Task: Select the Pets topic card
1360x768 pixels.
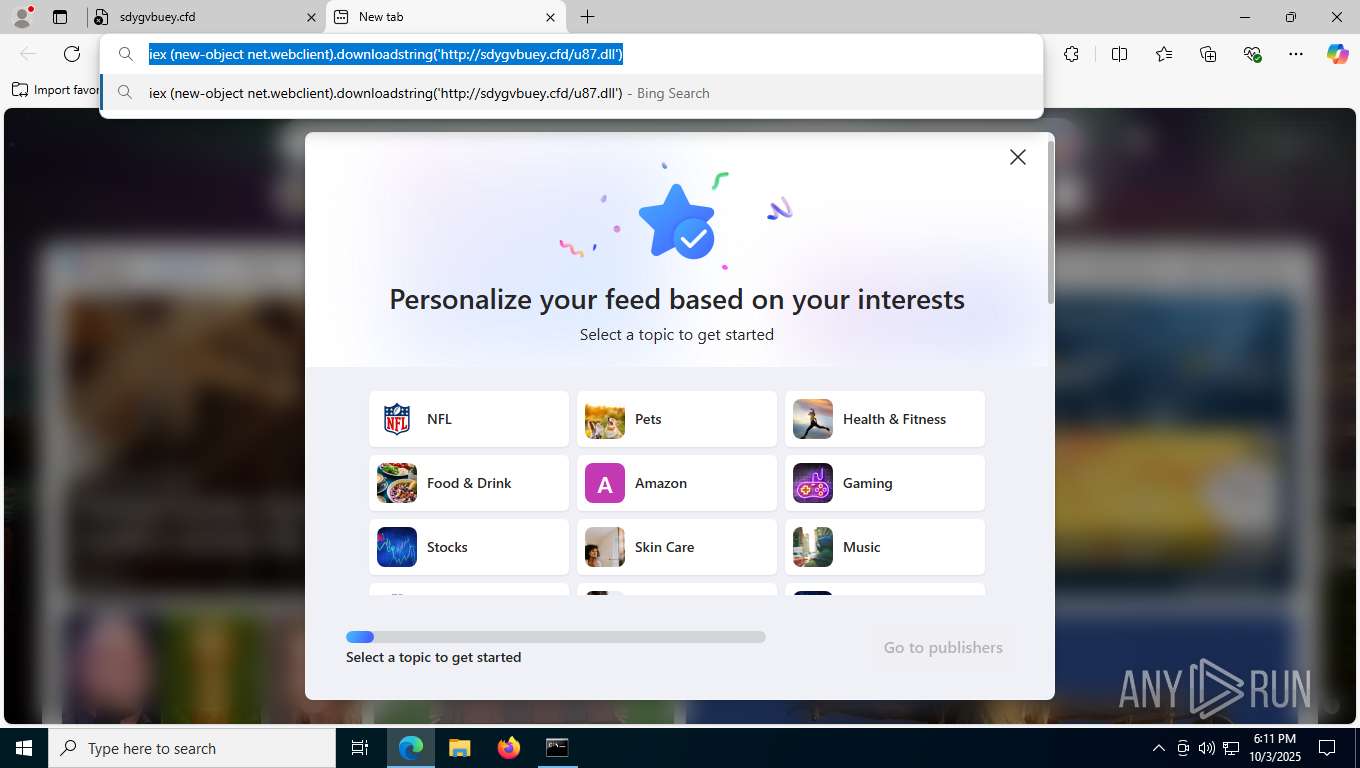Action: [x=677, y=419]
